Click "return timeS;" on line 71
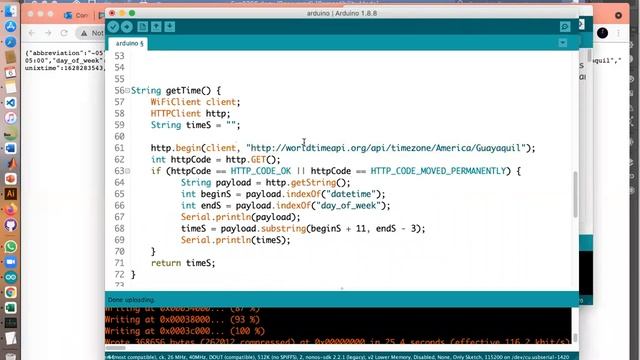Viewport: 640px width, 360px height. tap(183, 263)
